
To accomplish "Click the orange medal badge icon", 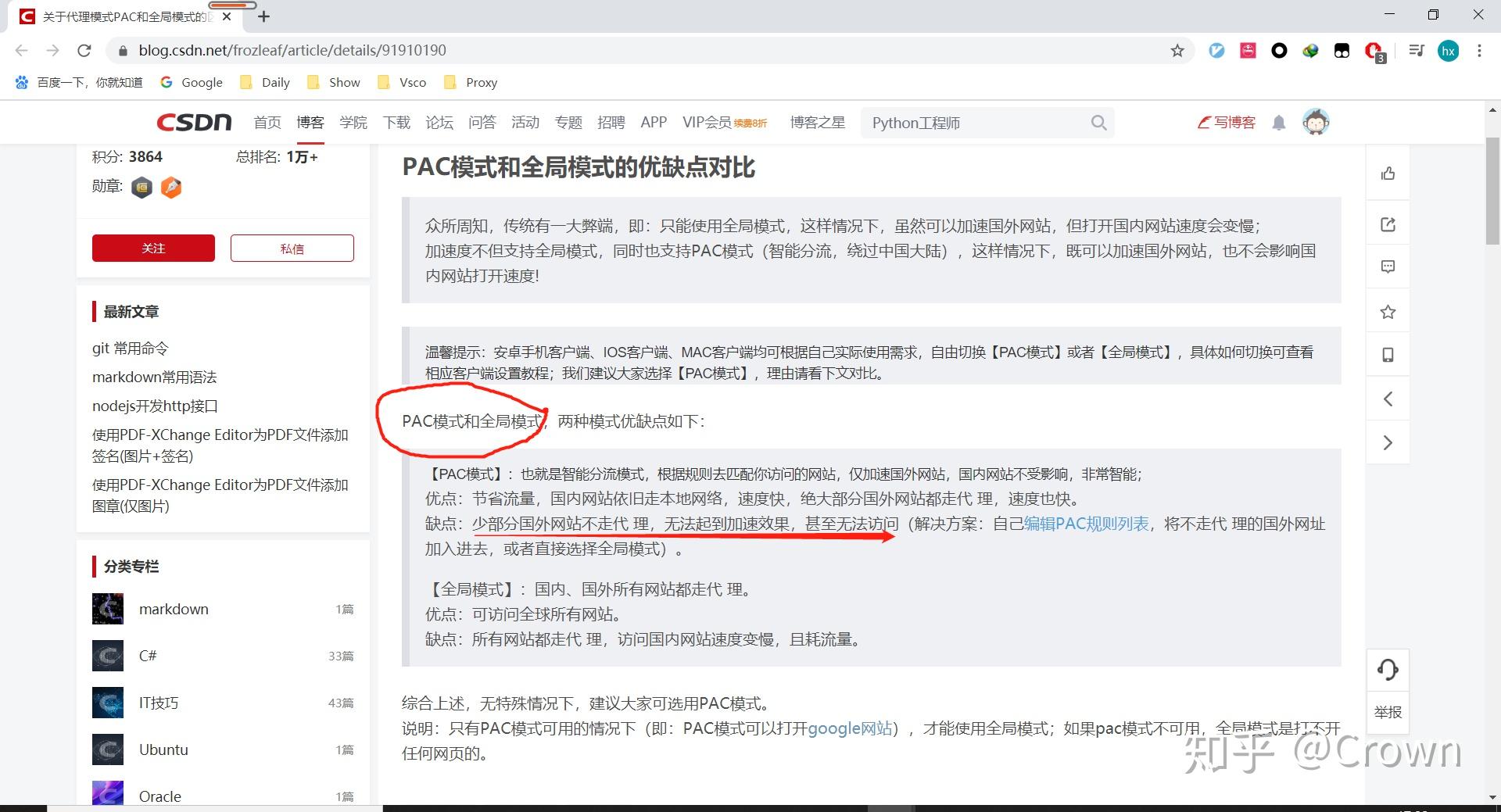I will pos(171,188).
